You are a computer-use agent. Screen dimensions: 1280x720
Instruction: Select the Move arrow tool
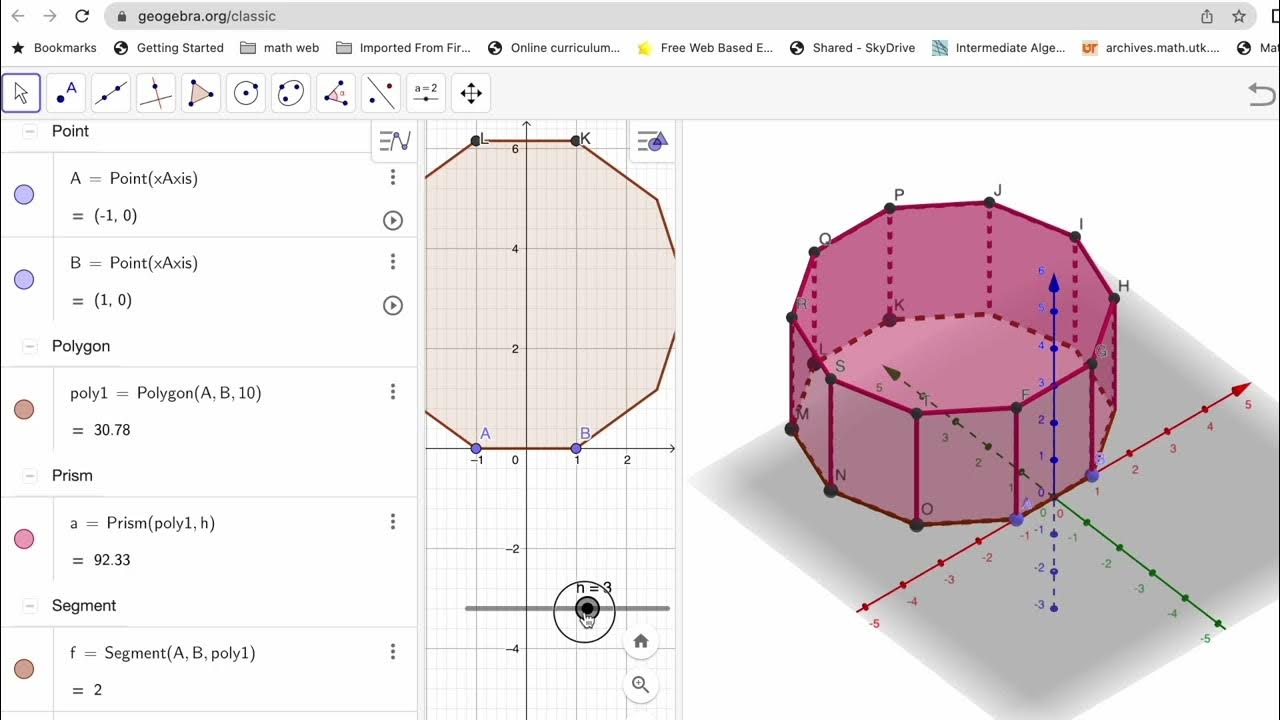21,93
